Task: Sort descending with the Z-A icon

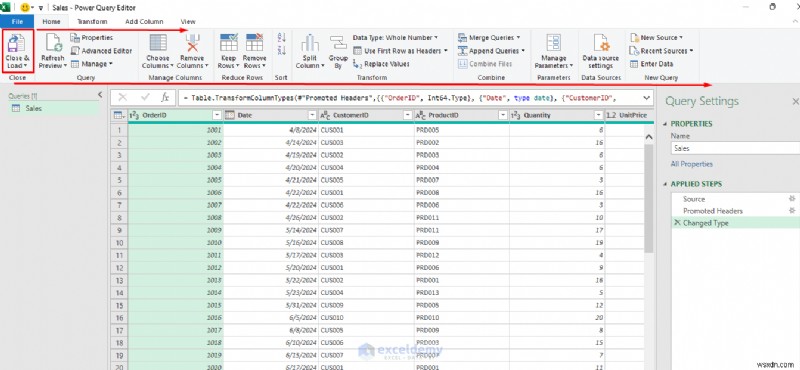Action: (x=281, y=50)
